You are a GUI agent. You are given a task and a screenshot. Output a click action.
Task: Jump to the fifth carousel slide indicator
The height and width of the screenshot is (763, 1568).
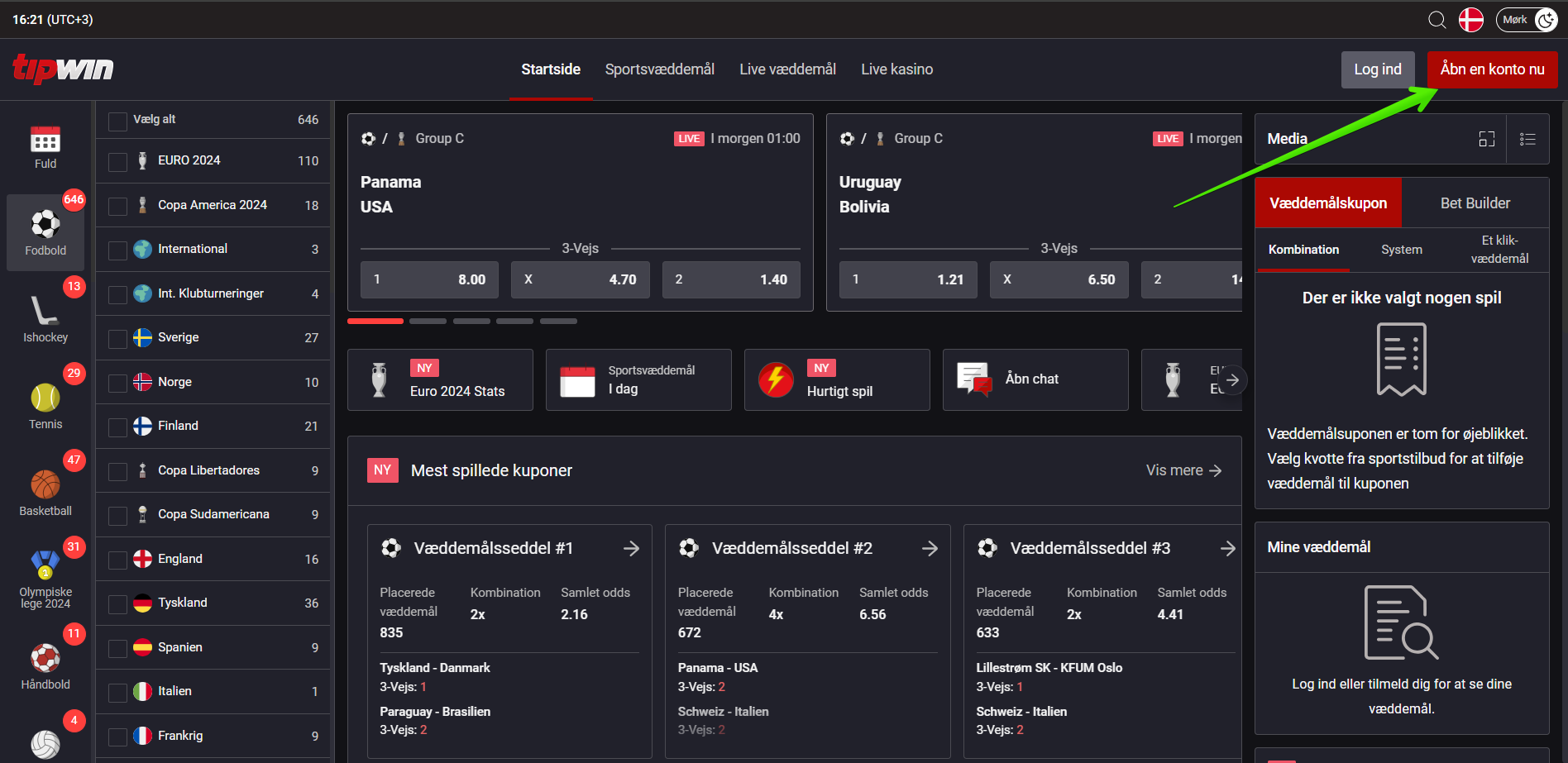pos(558,321)
